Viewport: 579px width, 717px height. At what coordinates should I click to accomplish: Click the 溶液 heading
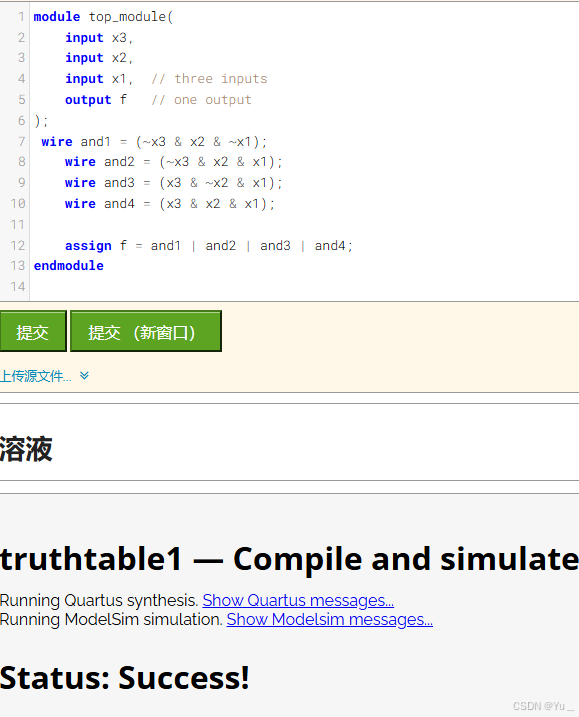pyautogui.click(x=26, y=449)
